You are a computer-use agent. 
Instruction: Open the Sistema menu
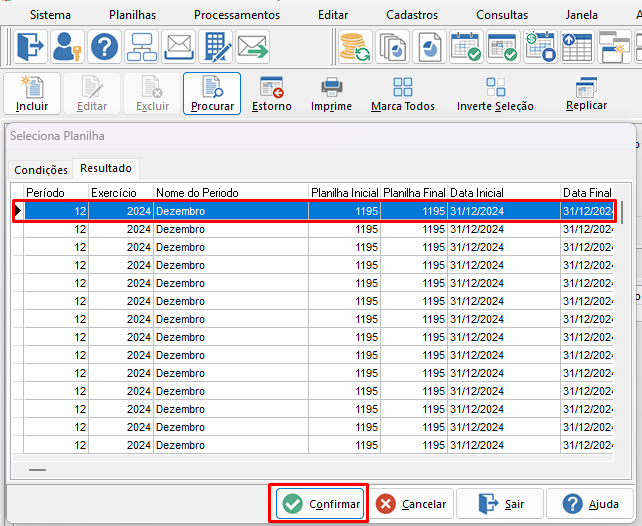50,15
